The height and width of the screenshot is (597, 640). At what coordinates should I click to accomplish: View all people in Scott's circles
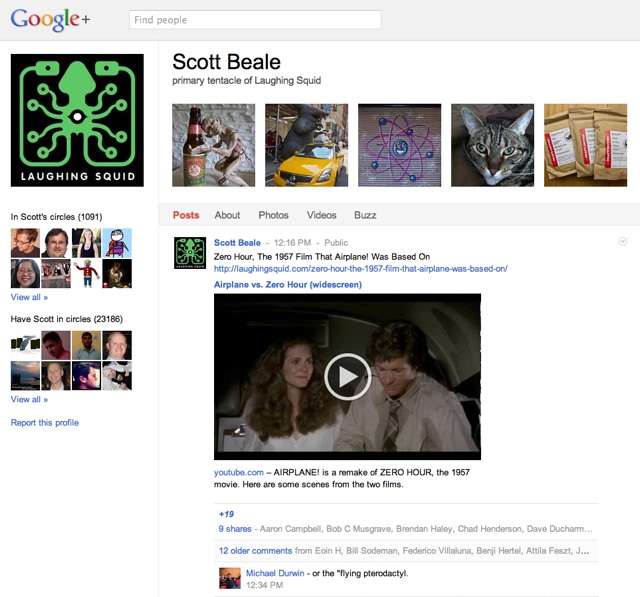click(x=29, y=297)
